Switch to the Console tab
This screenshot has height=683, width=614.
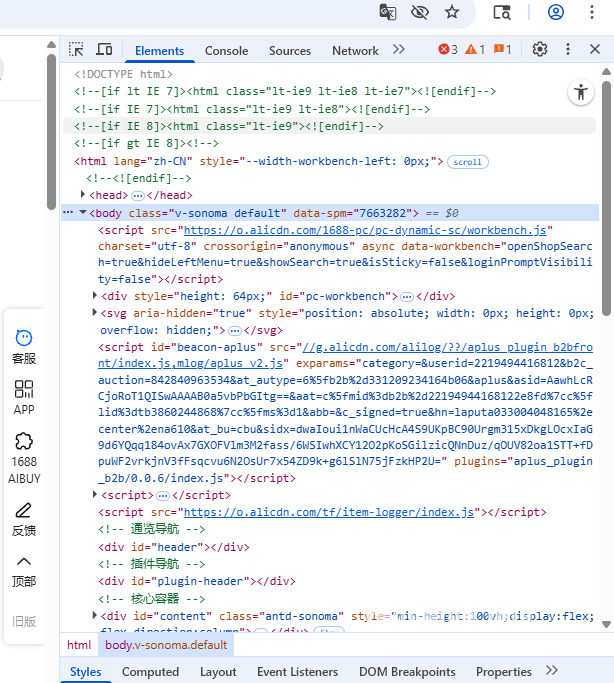click(226, 51)
